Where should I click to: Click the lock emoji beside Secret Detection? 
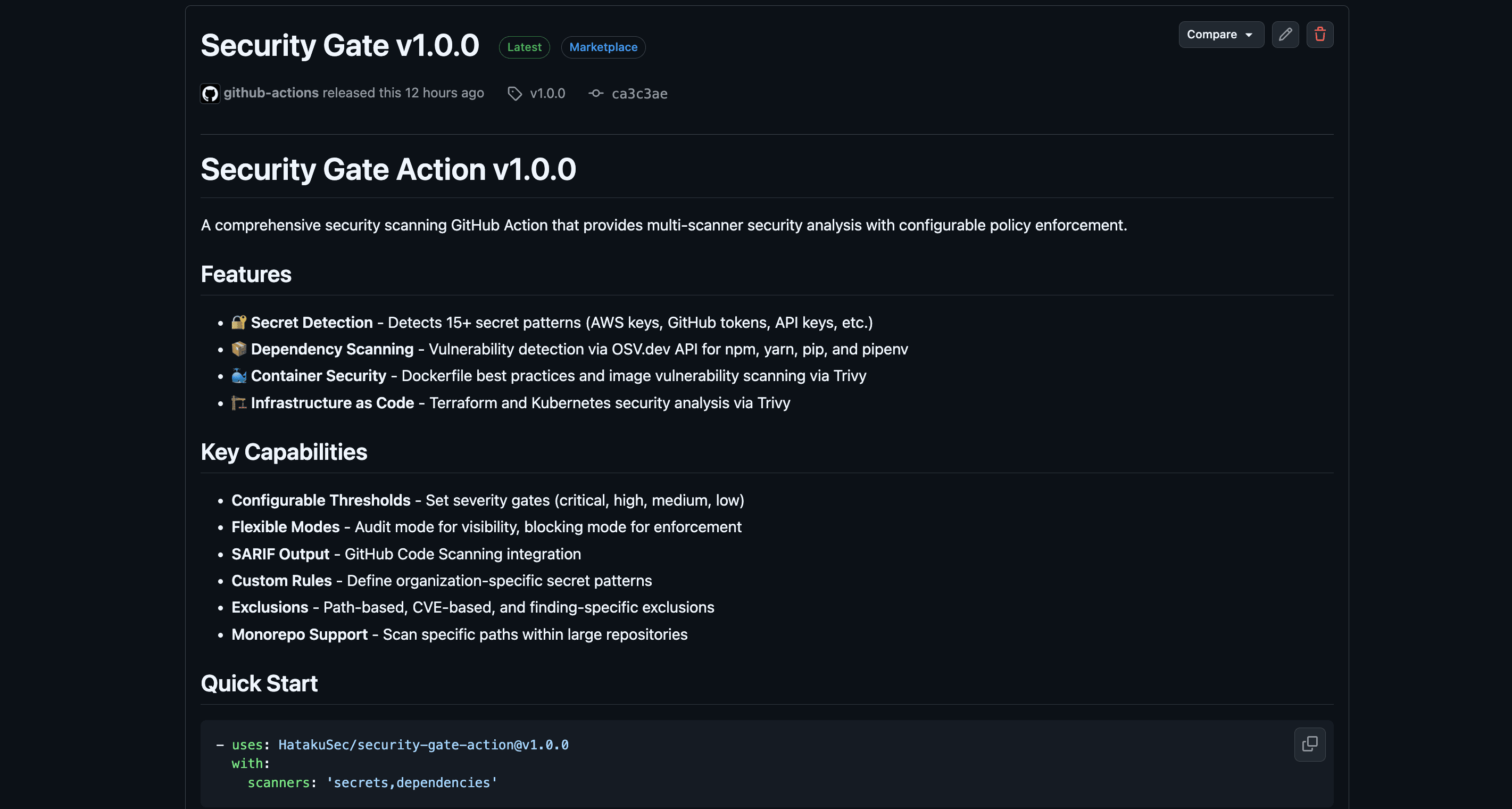[x=238, y=323]
